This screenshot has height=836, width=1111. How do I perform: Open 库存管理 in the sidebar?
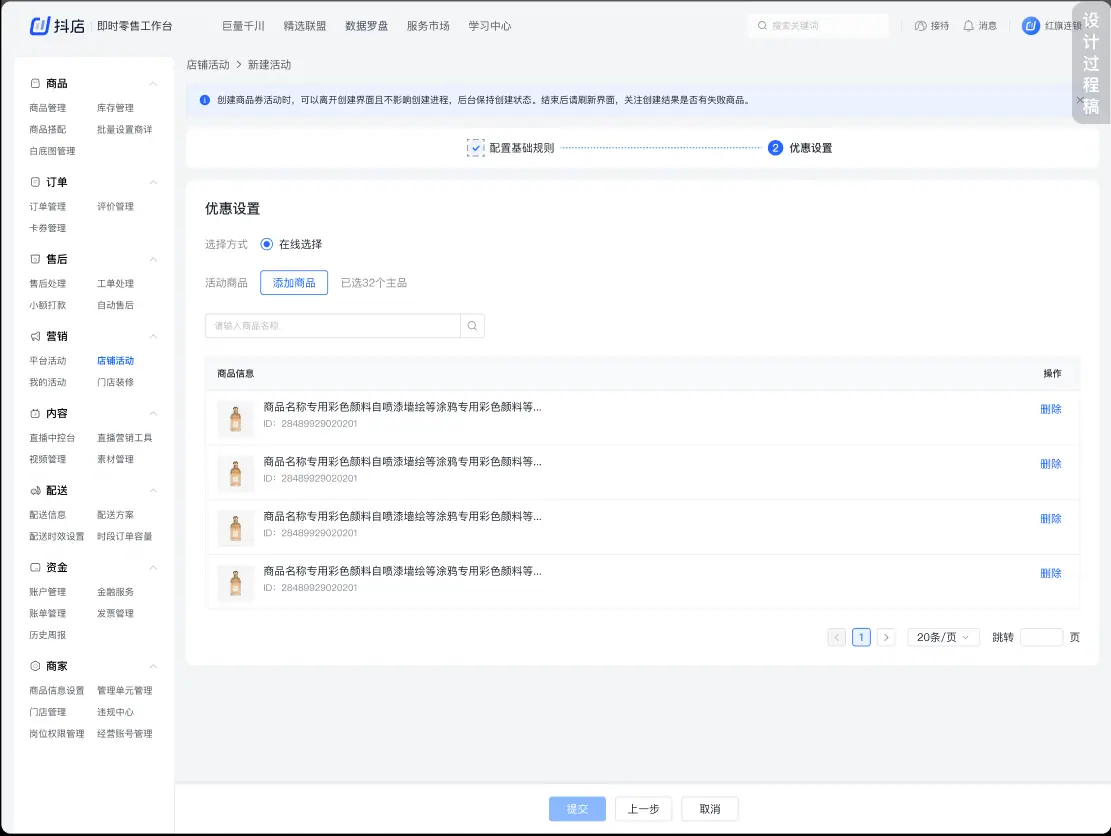pos(115,108)
